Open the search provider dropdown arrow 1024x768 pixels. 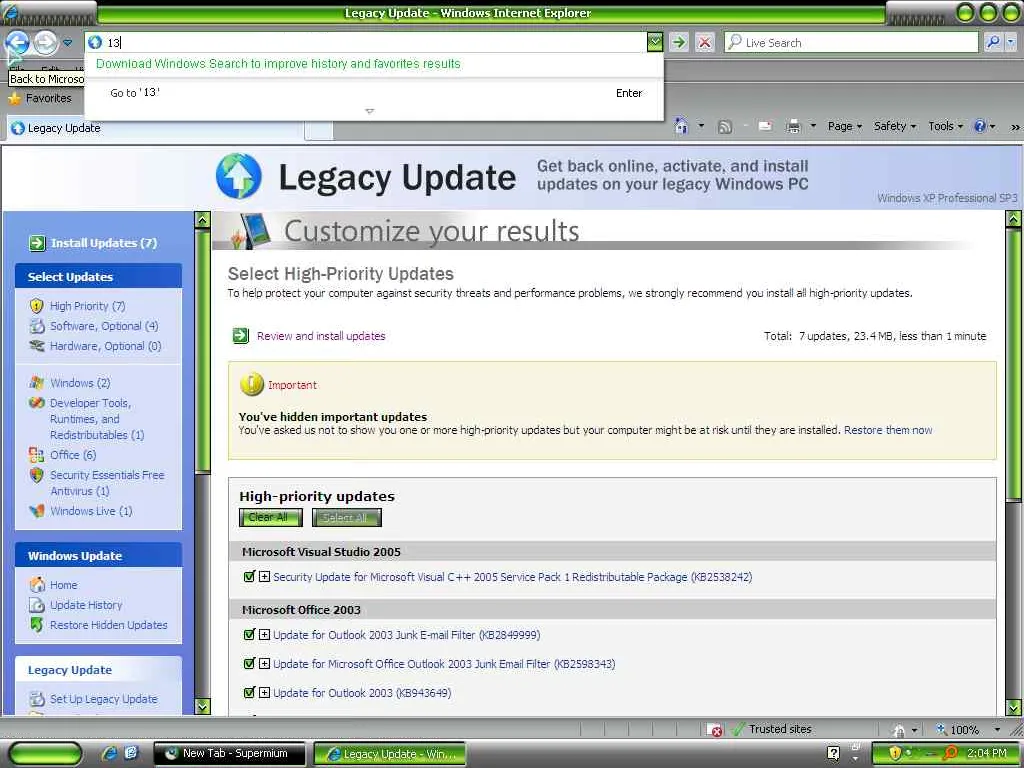point(1010,42)
